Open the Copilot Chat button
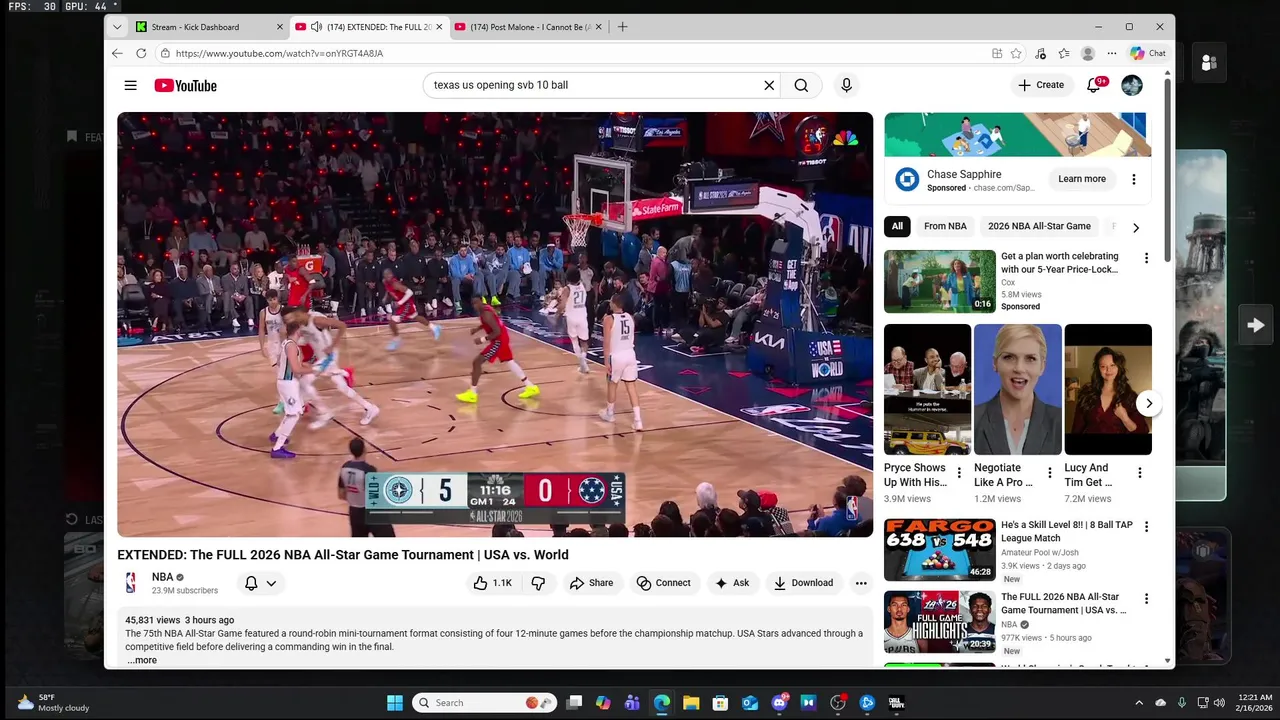The width and height of the screenshot is (1280, 720). [1148, 53]
